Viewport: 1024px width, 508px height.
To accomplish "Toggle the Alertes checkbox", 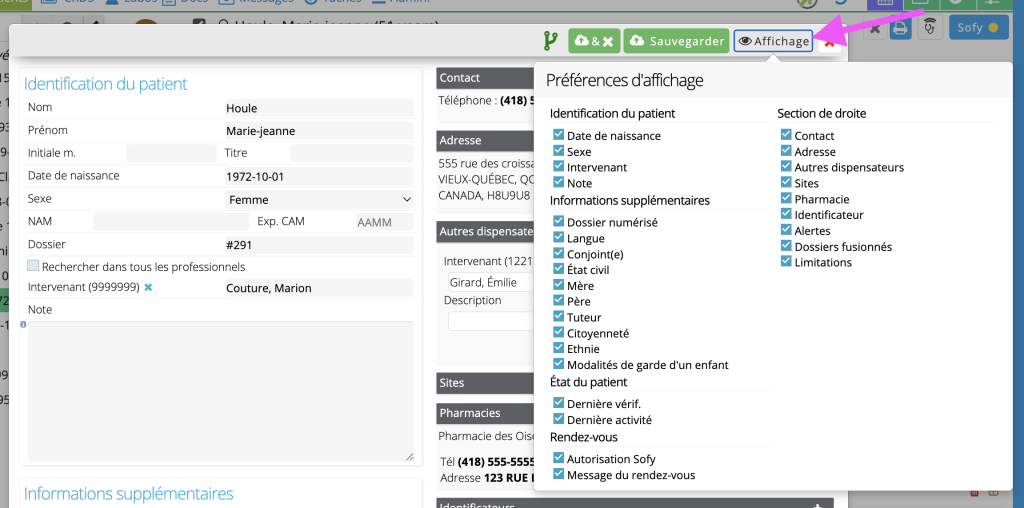I will pyautogui.click(x=786, y=229).
